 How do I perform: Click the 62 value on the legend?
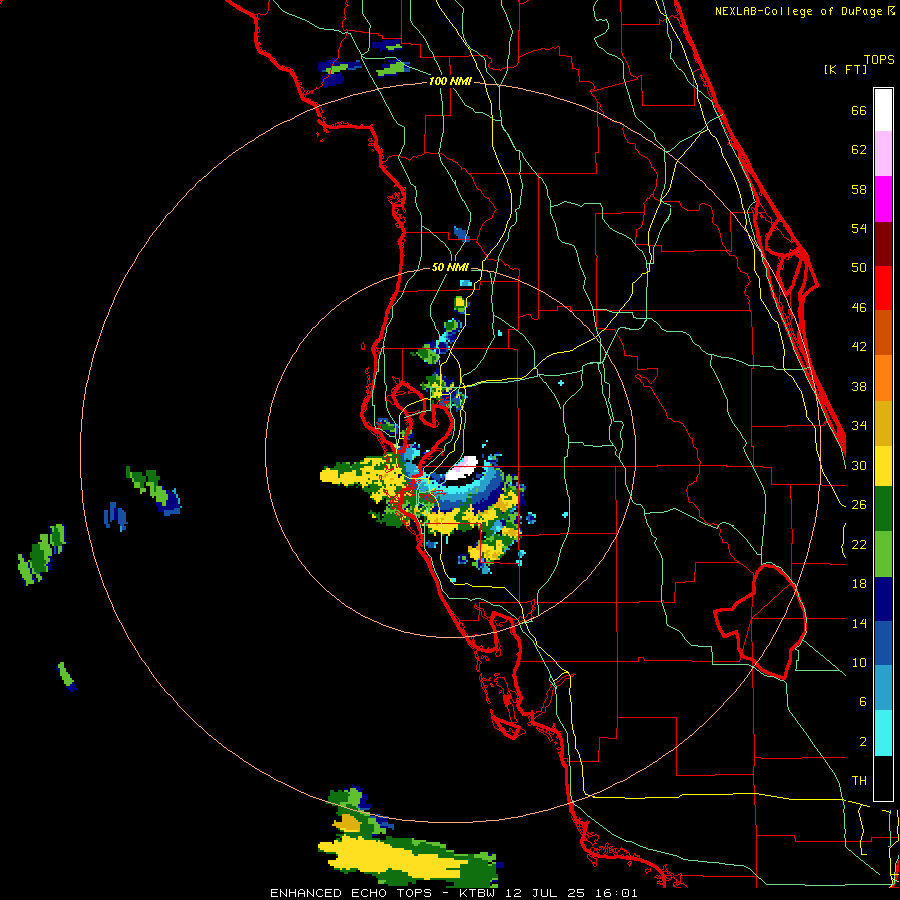pyautogui.click(x=859, y=150)
